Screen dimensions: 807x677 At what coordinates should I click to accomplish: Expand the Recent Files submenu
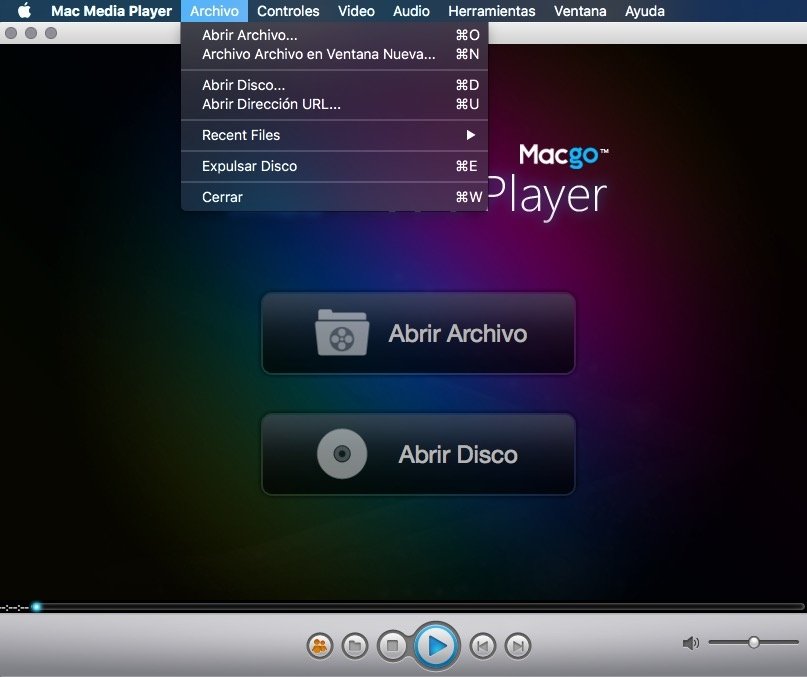tap(335, 135)
